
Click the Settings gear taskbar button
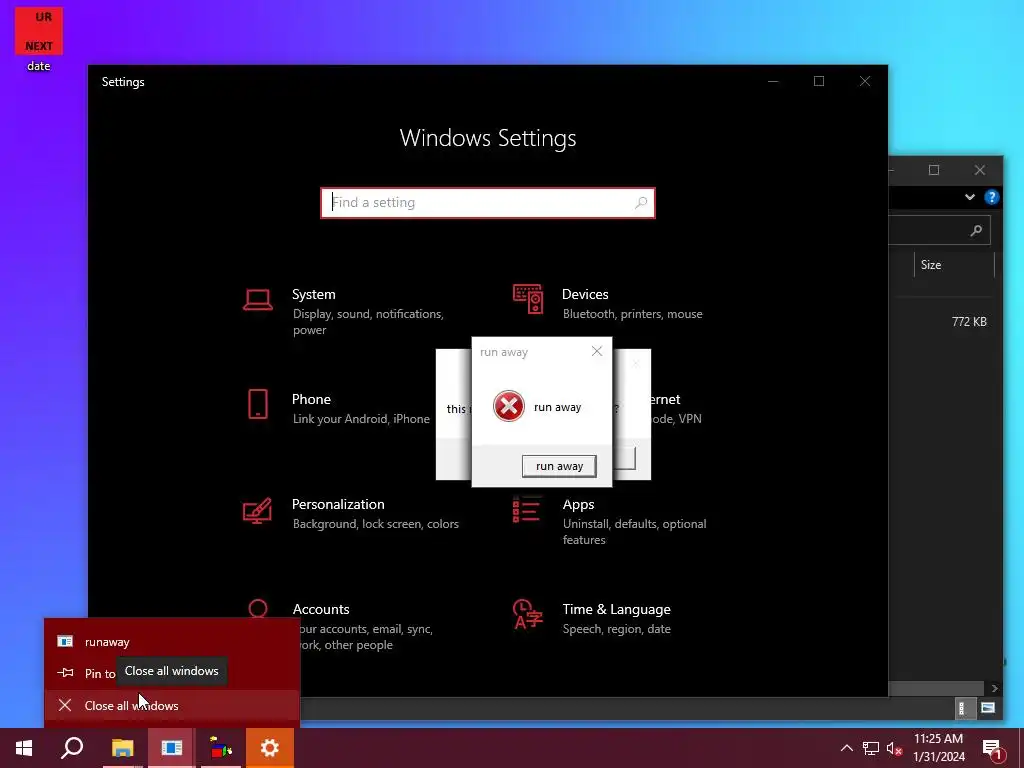tap(270, 748)
